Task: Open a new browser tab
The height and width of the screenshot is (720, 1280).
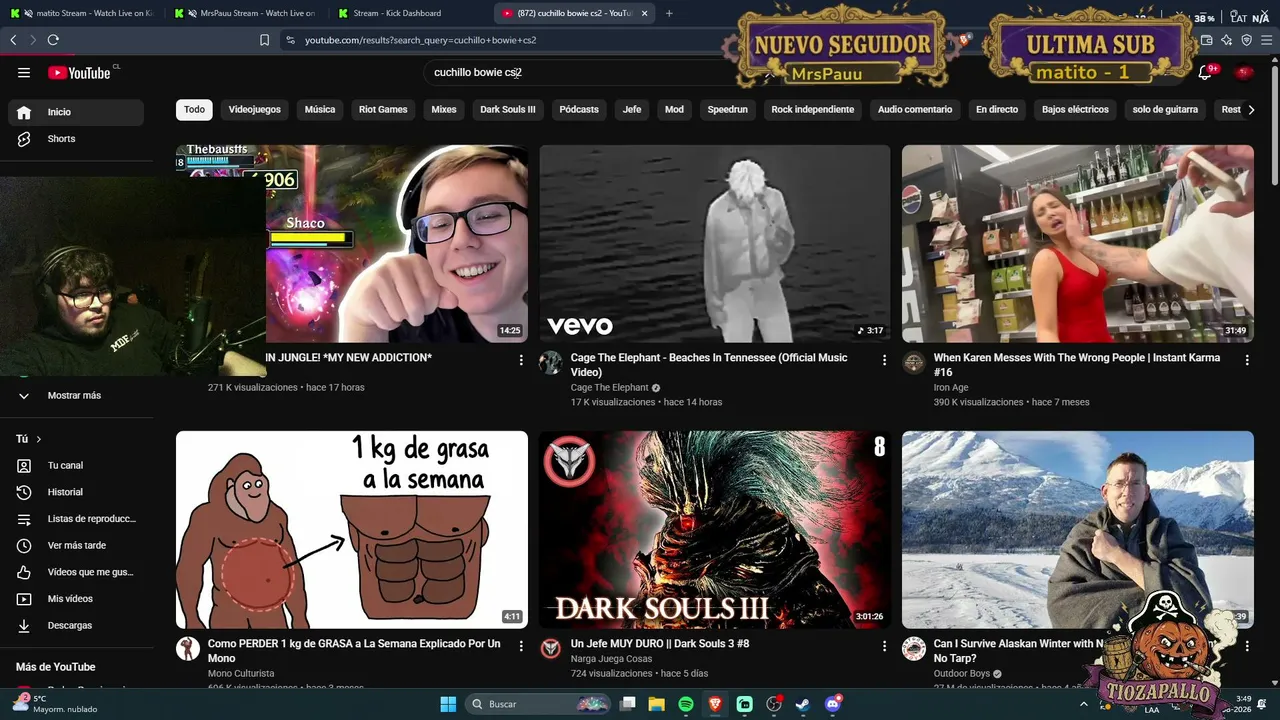Action: [x=669, y=13]
